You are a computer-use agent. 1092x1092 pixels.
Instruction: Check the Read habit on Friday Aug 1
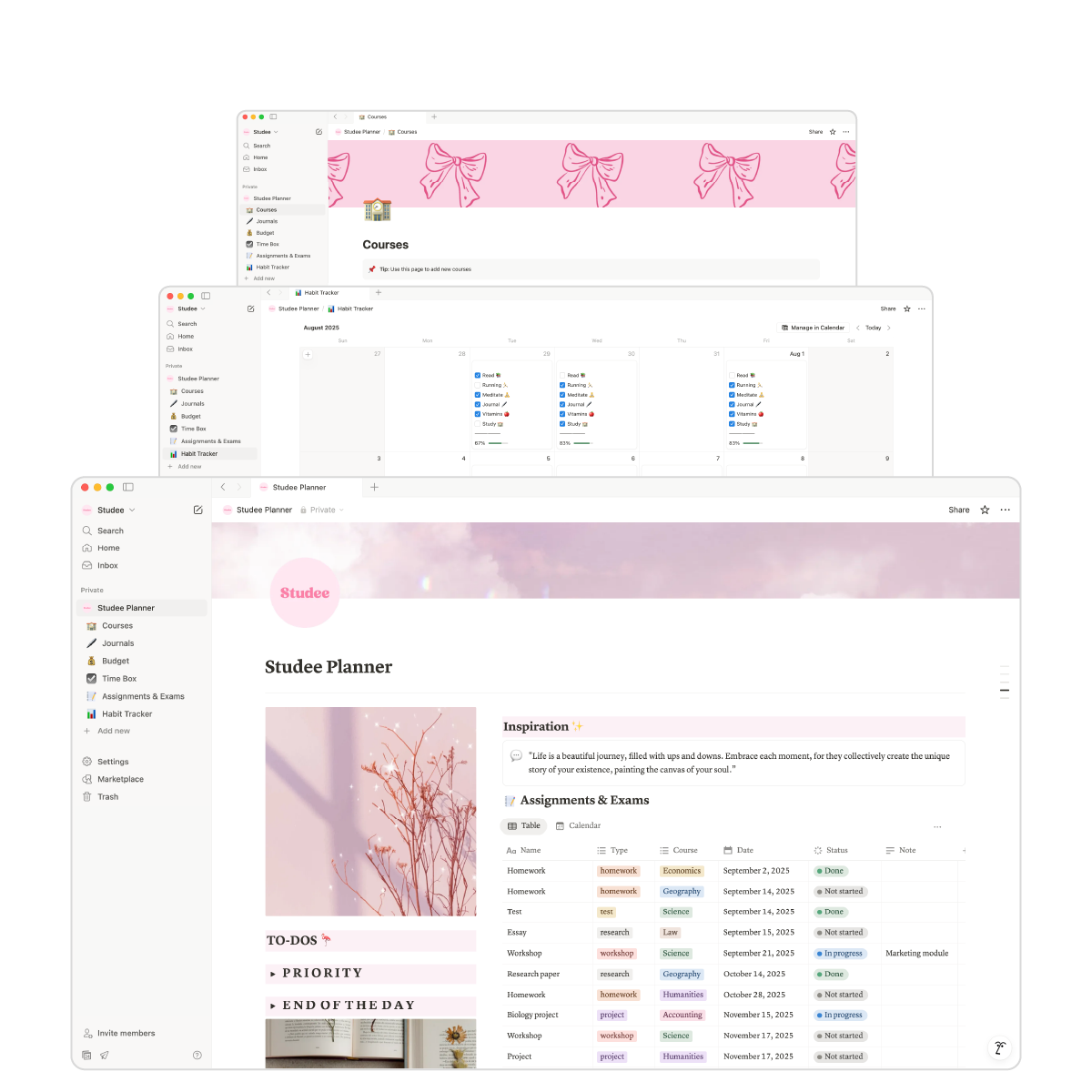pos(732,375)
